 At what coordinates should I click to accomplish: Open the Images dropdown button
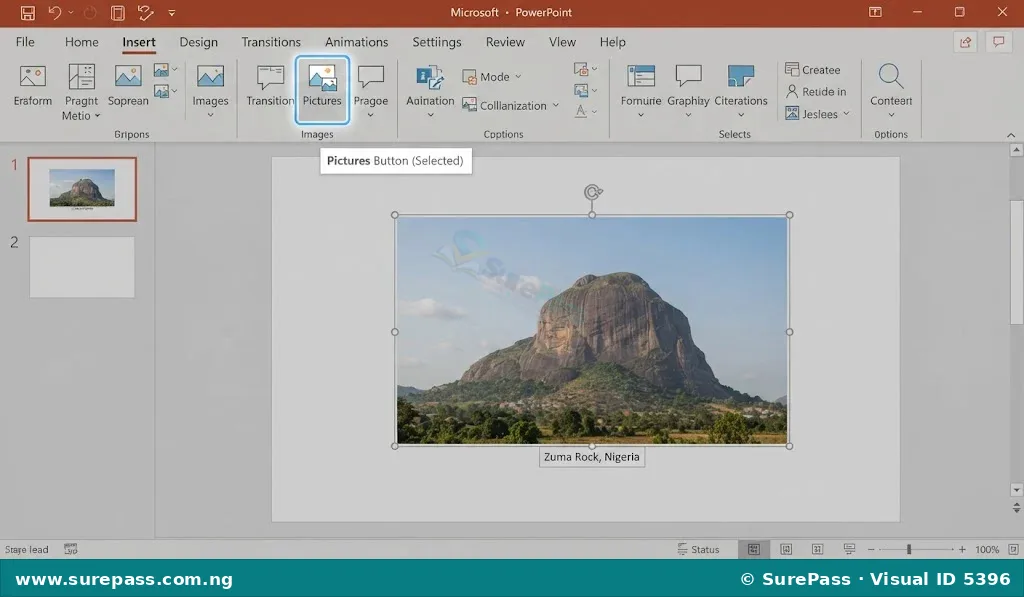[210, 91]
